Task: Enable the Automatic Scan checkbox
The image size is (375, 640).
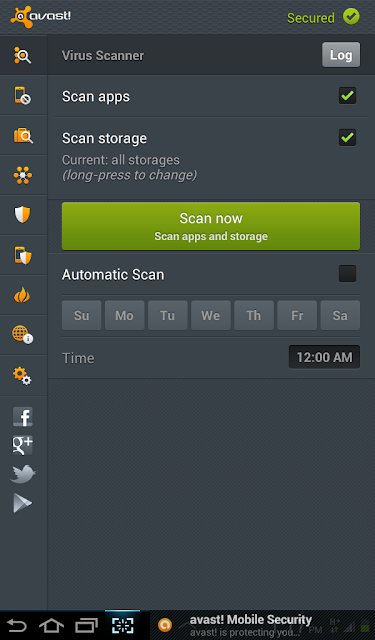Action: (x=347, y=273)
